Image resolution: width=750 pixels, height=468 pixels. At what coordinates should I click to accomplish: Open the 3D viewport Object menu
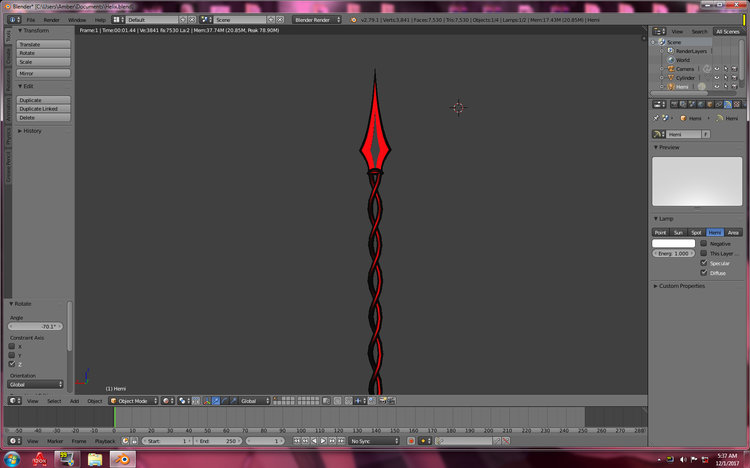95,401
